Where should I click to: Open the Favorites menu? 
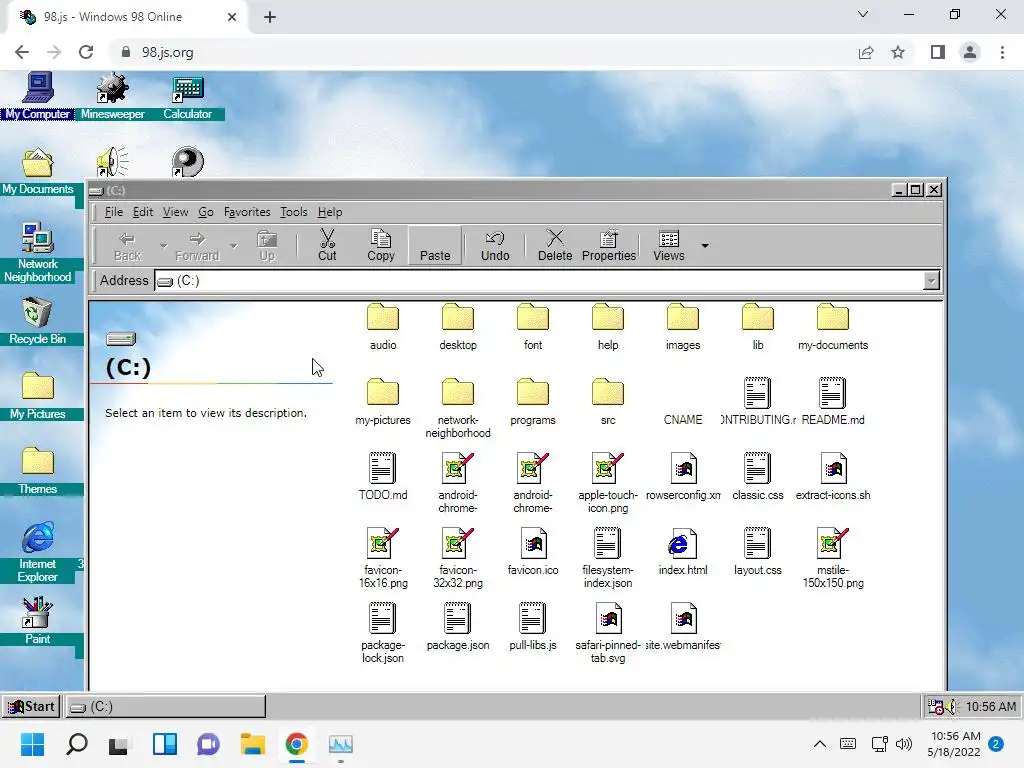click(247, 212)
